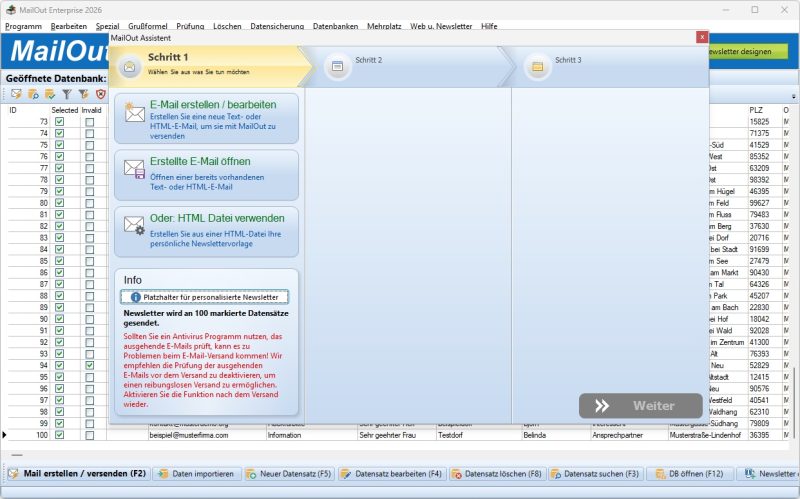Uncheck Invalid for record 94
Viewport: 800px width, 499px height.
coord(90,365)
